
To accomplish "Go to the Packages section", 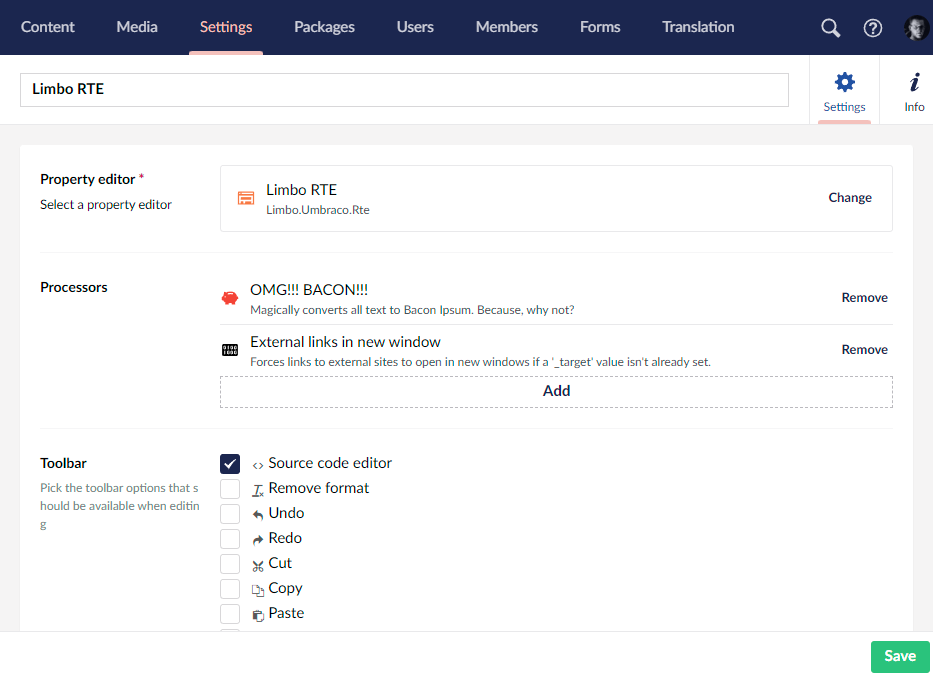I will point(324,27).
